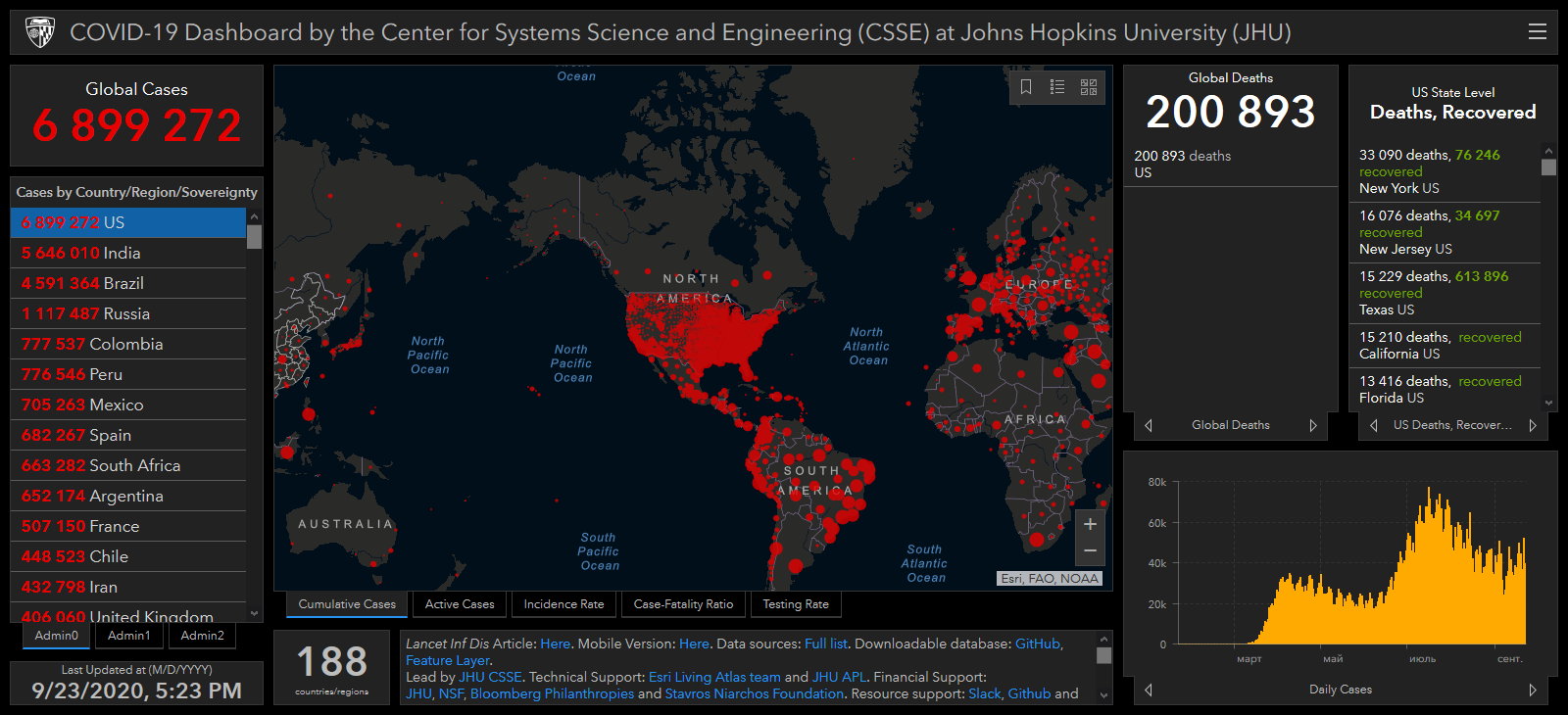Open the map bookmarks icon
This screenshot has width=1568, height=715.
pos(1026,87)
